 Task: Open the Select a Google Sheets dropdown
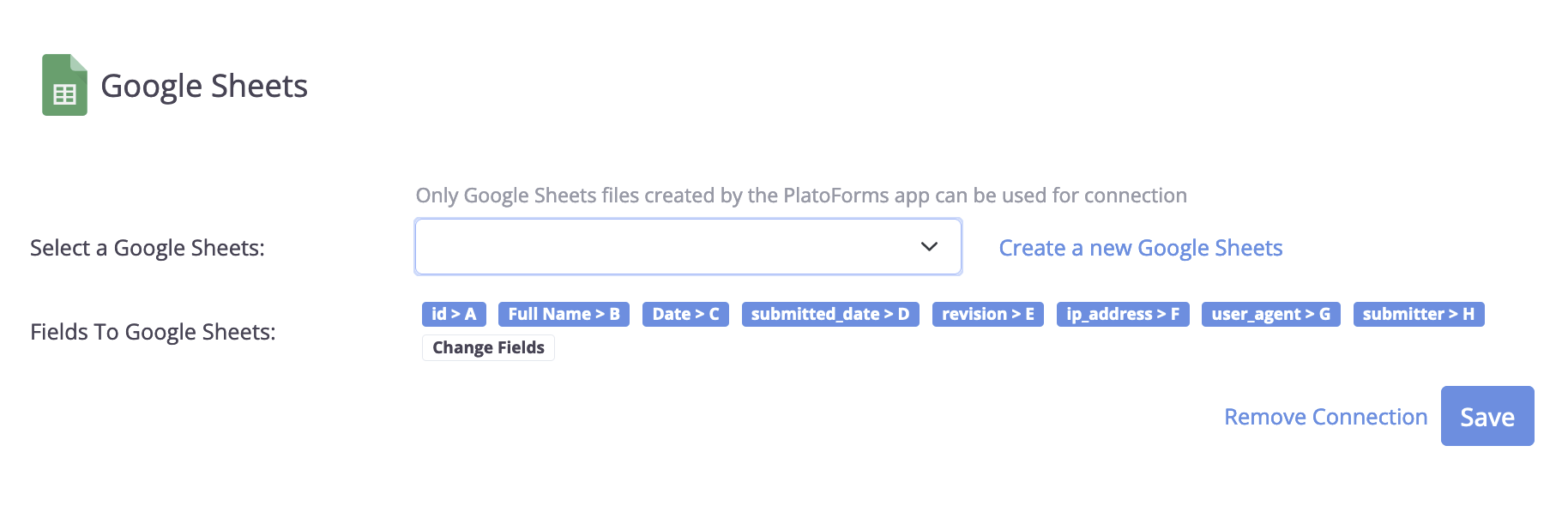click(687, 247)
